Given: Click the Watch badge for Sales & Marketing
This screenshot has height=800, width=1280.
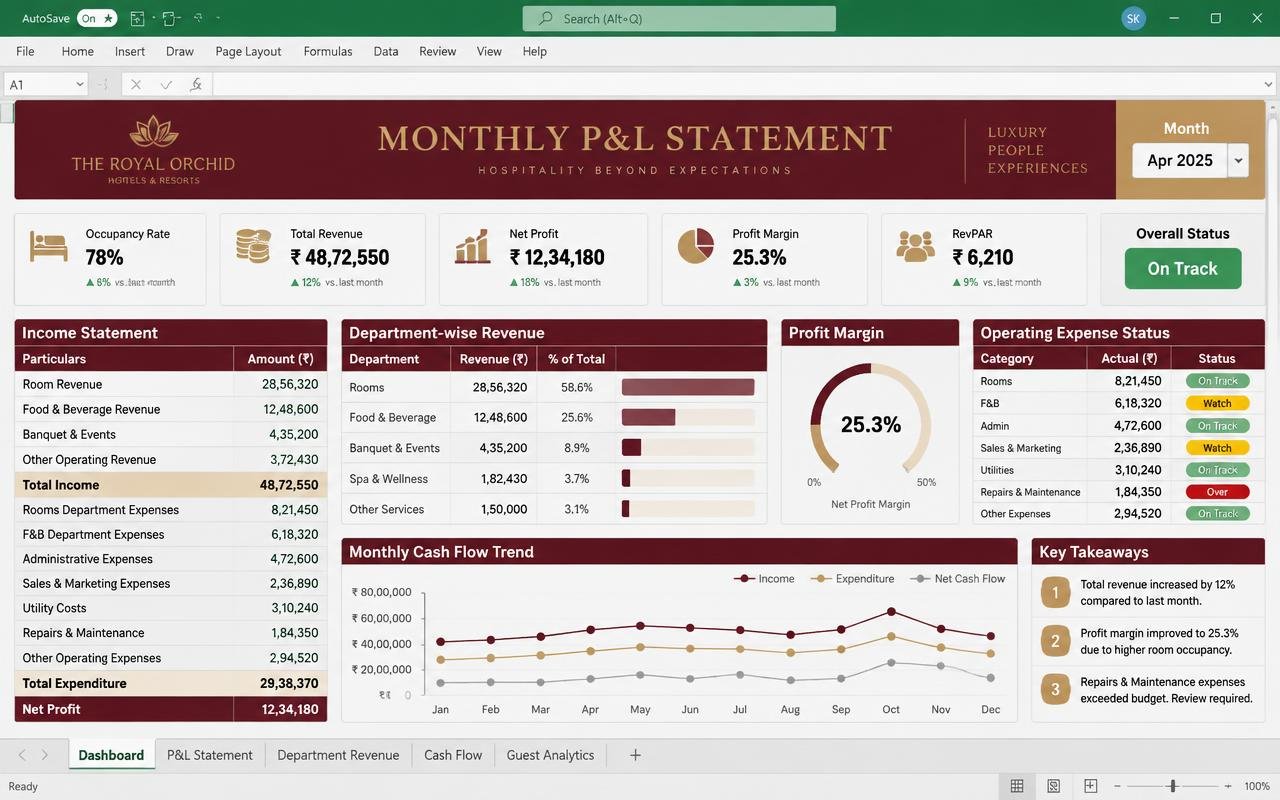Looking at the screenshot, I should (x=1217, y=448).
